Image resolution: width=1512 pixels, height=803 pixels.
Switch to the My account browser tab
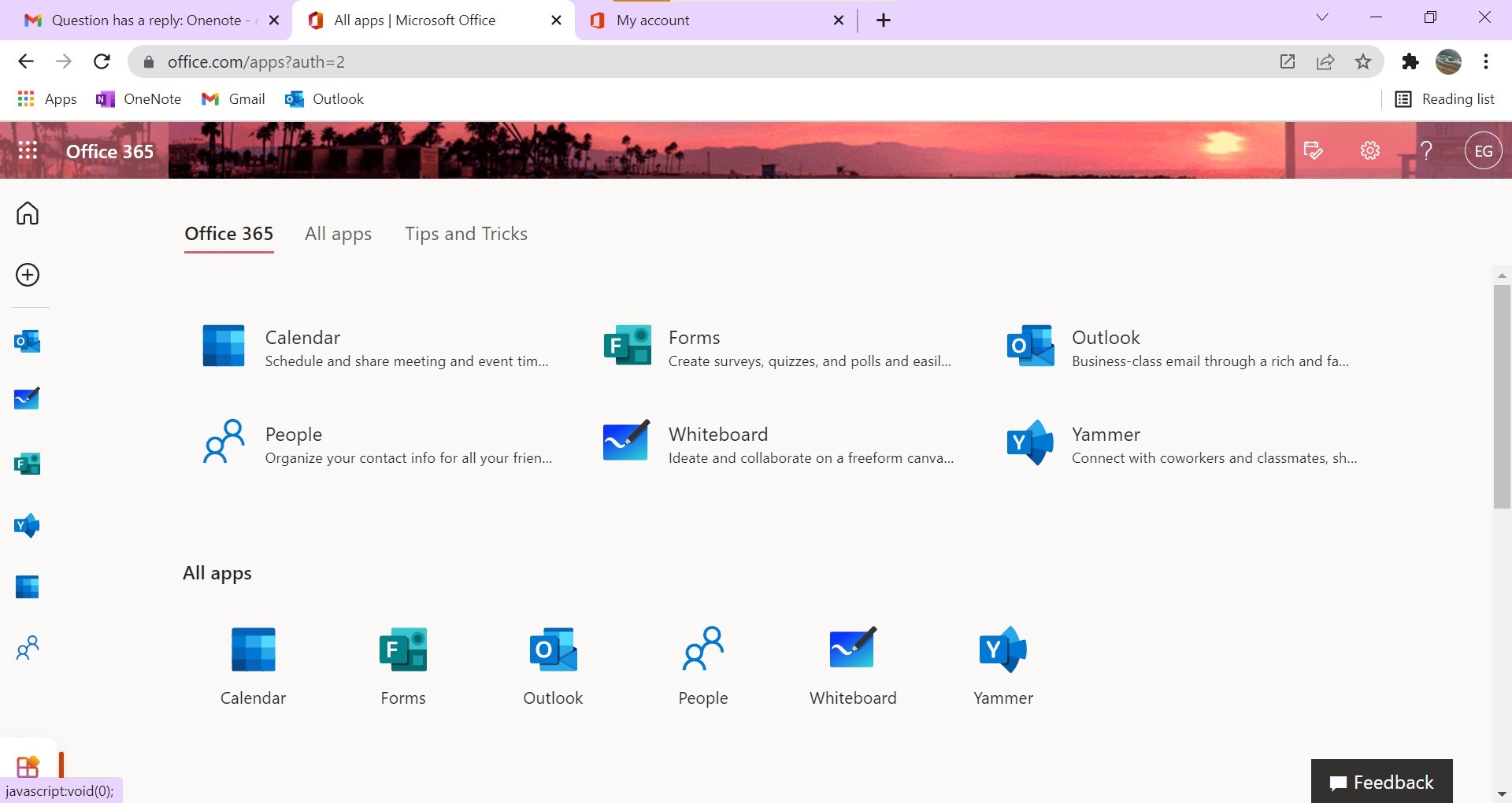tap(717, 20)
